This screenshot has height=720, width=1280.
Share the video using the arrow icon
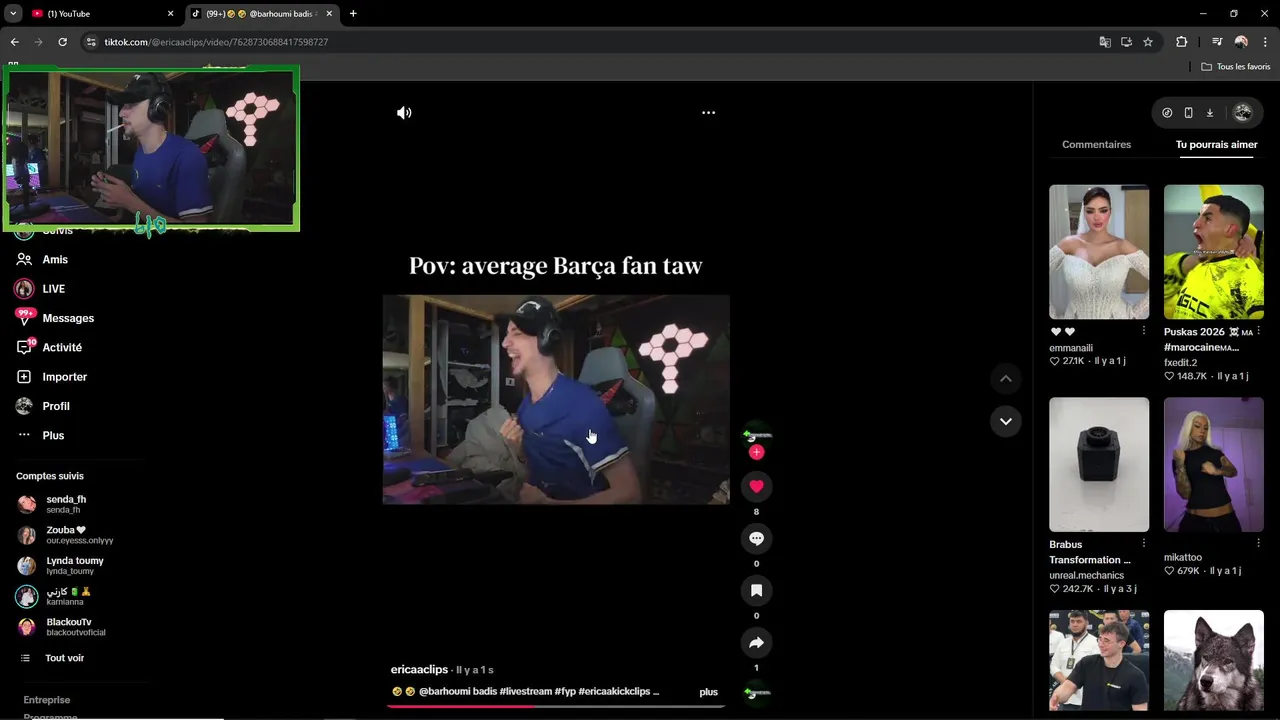coord(756,642)
